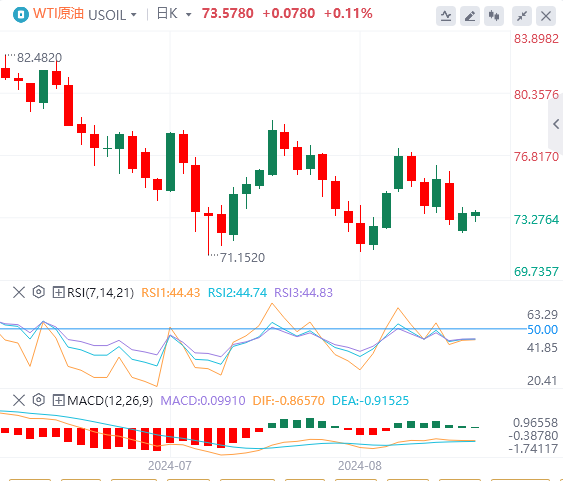Open the indicator line chart tool

(446, 16)
